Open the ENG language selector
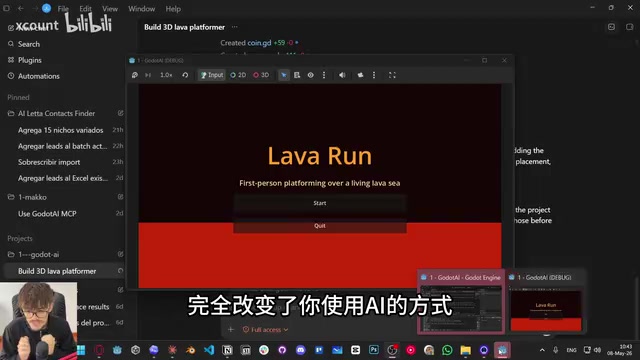640x360 pixels. (571, 350)
